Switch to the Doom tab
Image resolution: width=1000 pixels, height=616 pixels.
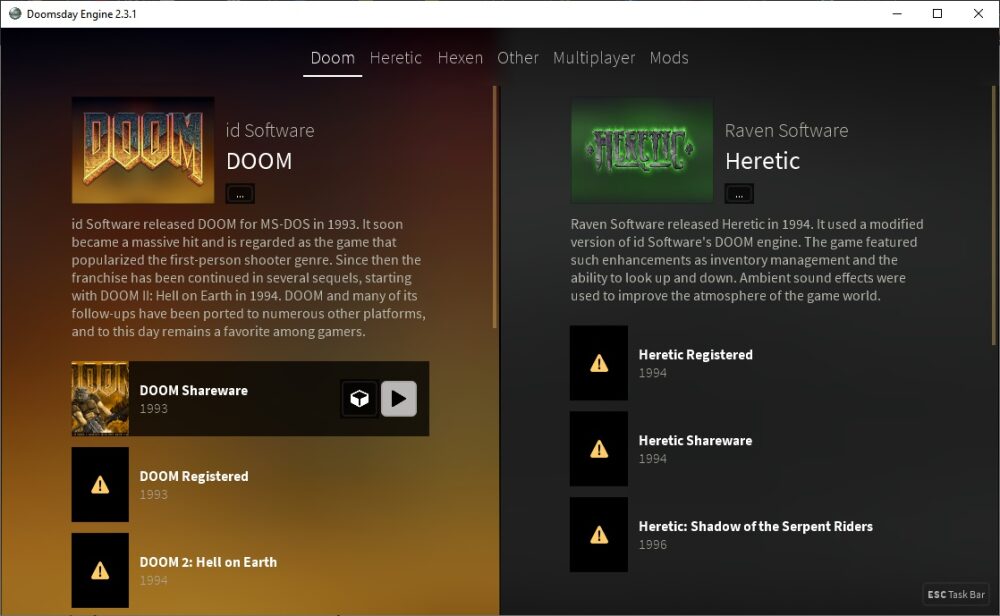332,58
